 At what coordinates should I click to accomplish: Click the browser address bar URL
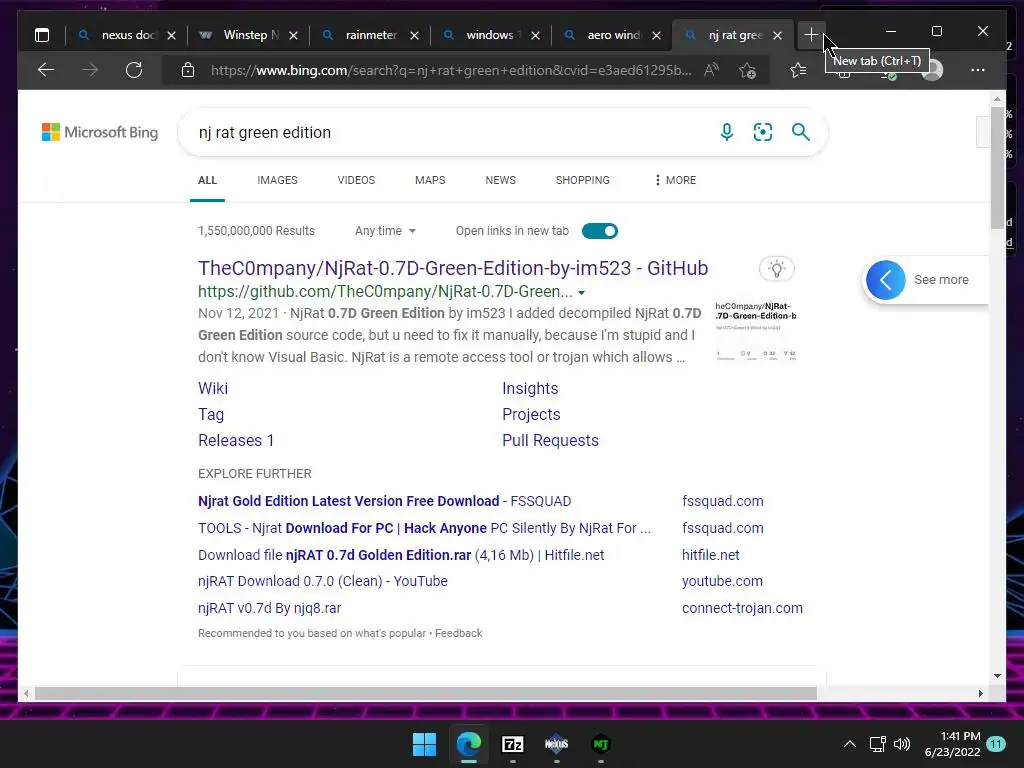(451, 70)
